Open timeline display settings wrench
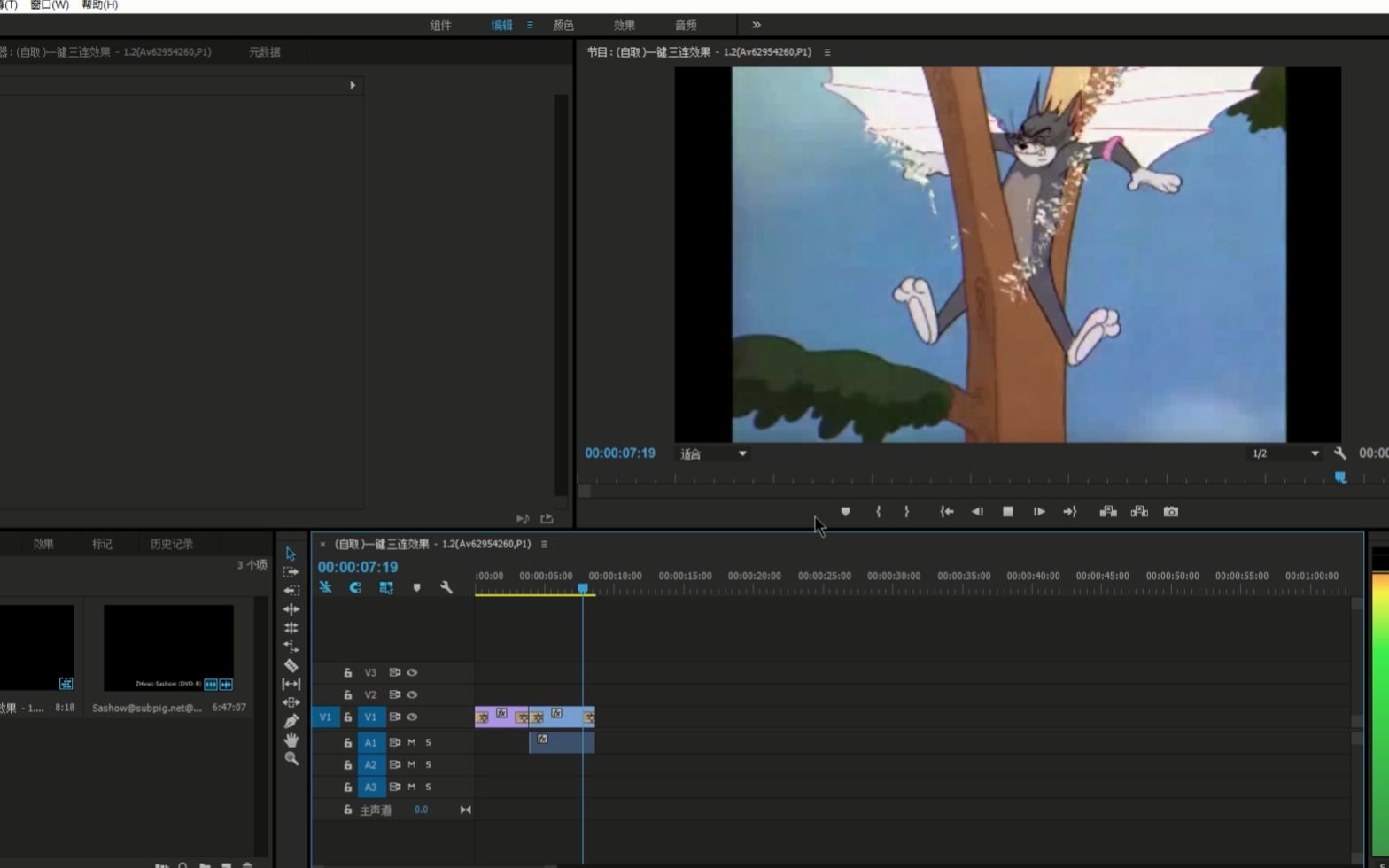The image size is (1389, 868). [x=446, y=587]
